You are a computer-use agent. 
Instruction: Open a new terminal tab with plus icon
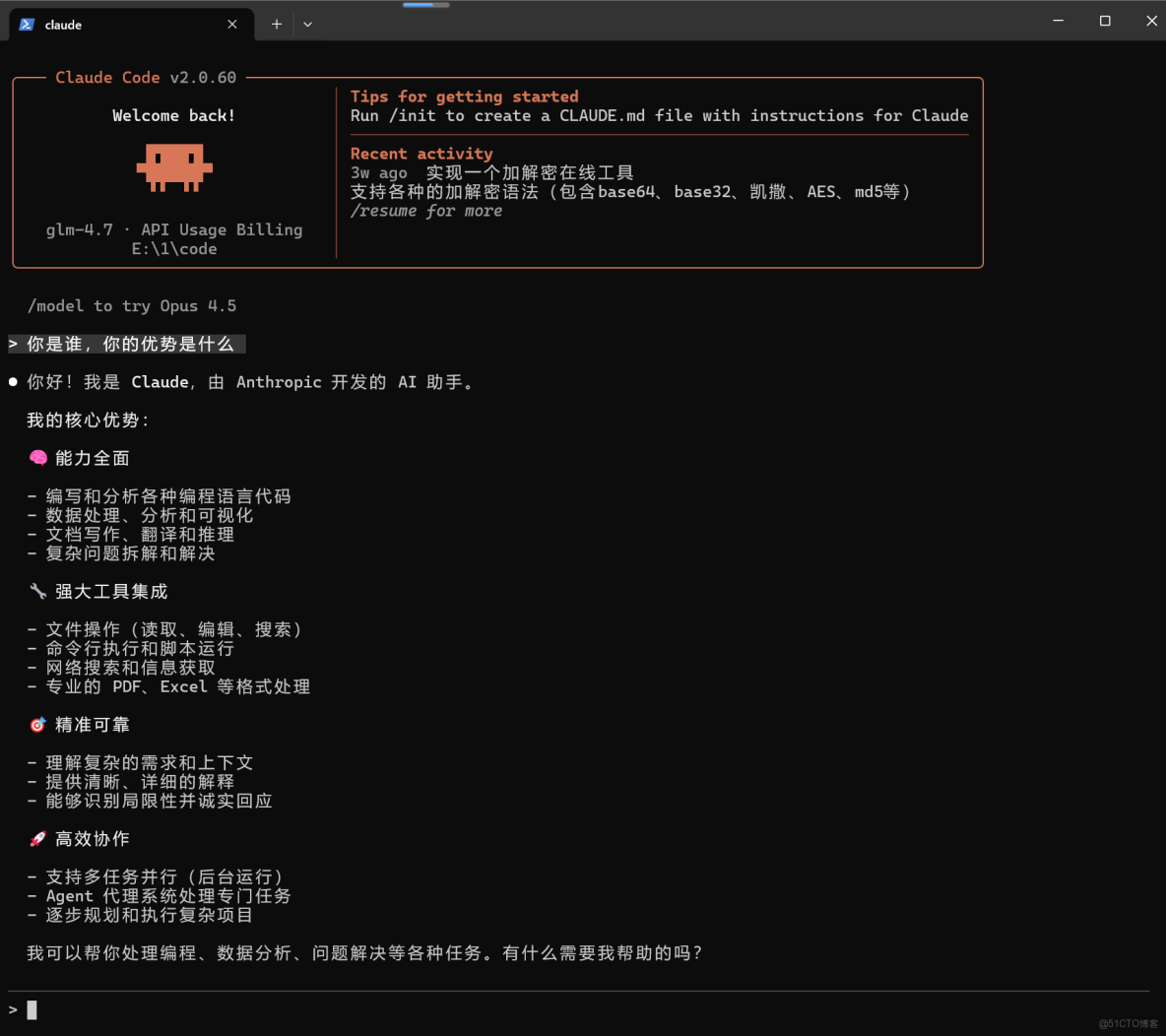pos(276,22)
